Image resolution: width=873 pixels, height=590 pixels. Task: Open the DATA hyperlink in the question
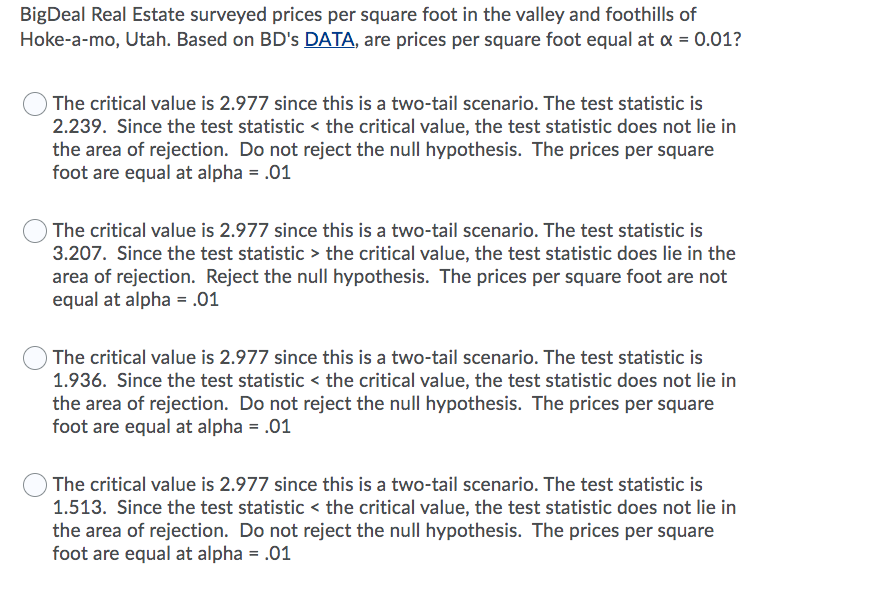coord(329,40)
